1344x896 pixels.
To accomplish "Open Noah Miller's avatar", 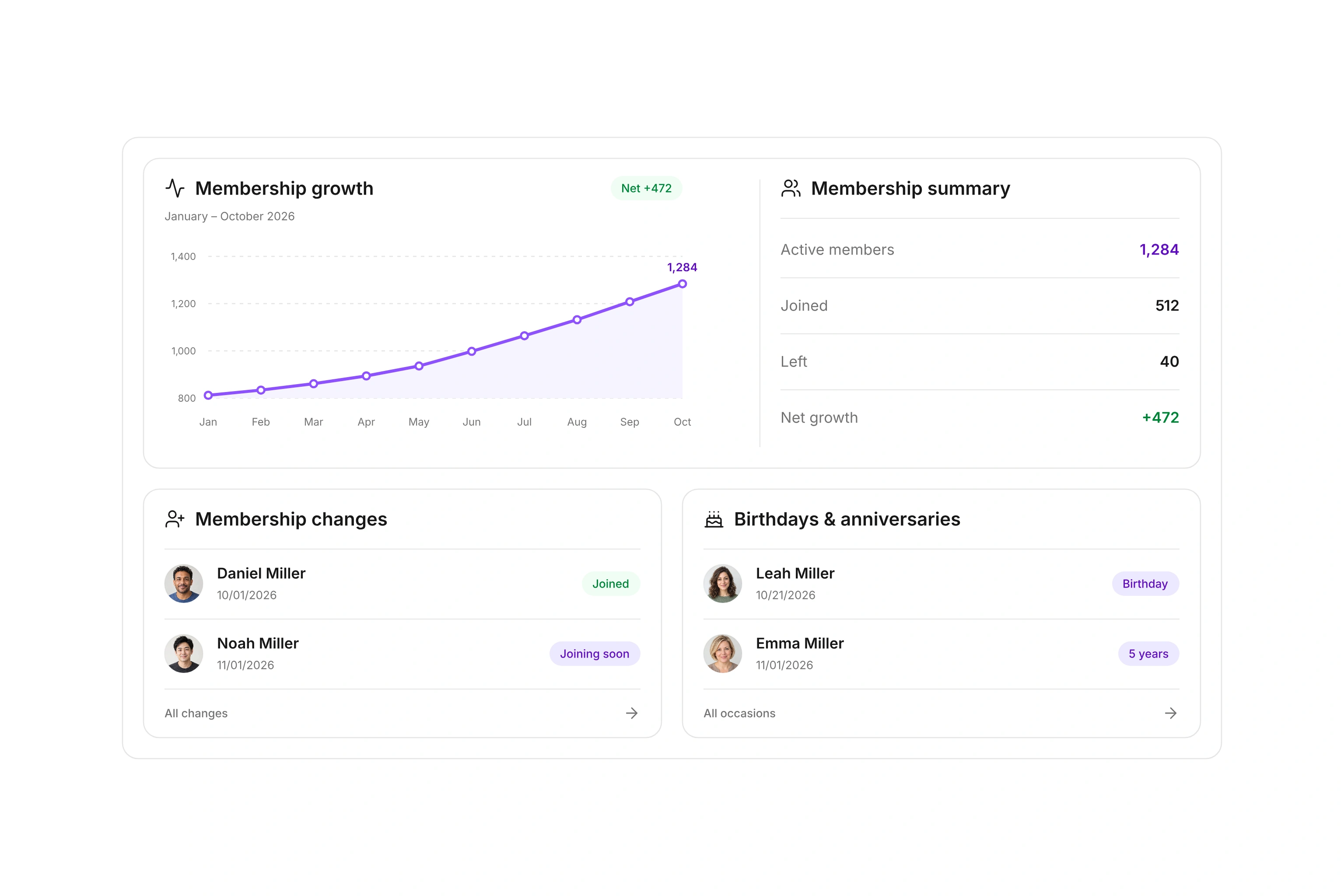I will point(184,654).
